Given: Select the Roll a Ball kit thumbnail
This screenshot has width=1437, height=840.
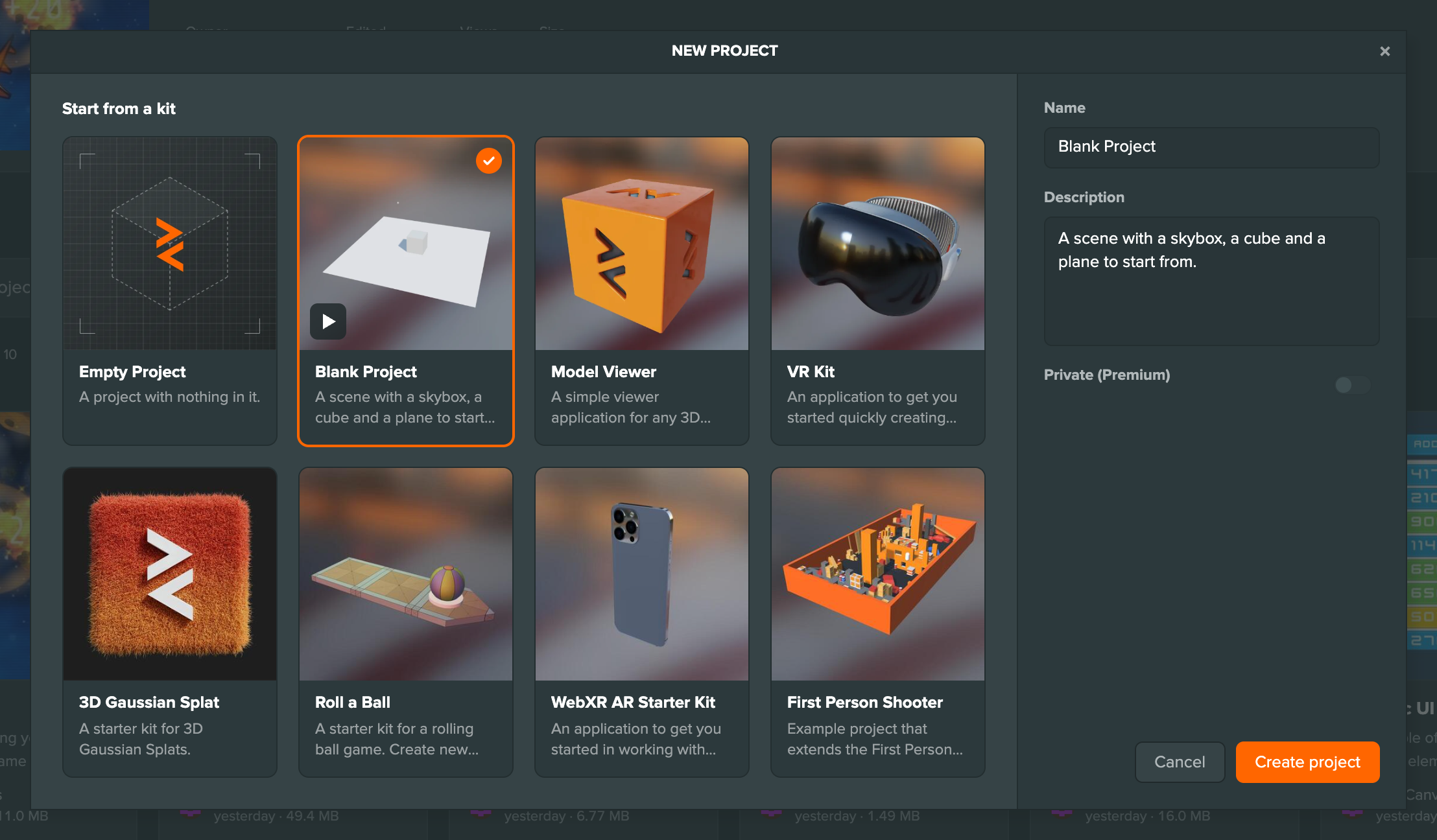Looking at the screenshot, I should coord(406,574).
